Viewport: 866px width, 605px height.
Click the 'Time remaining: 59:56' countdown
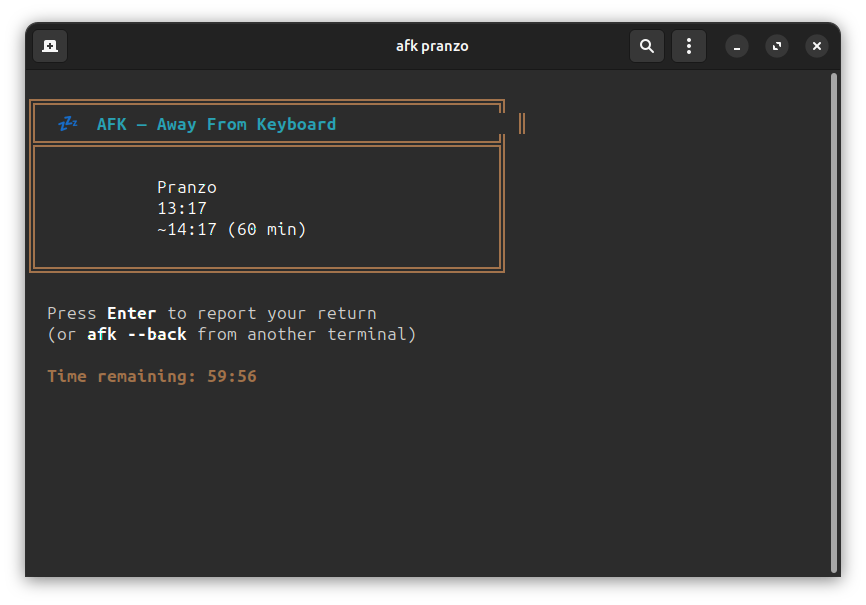tap(152, 376)
